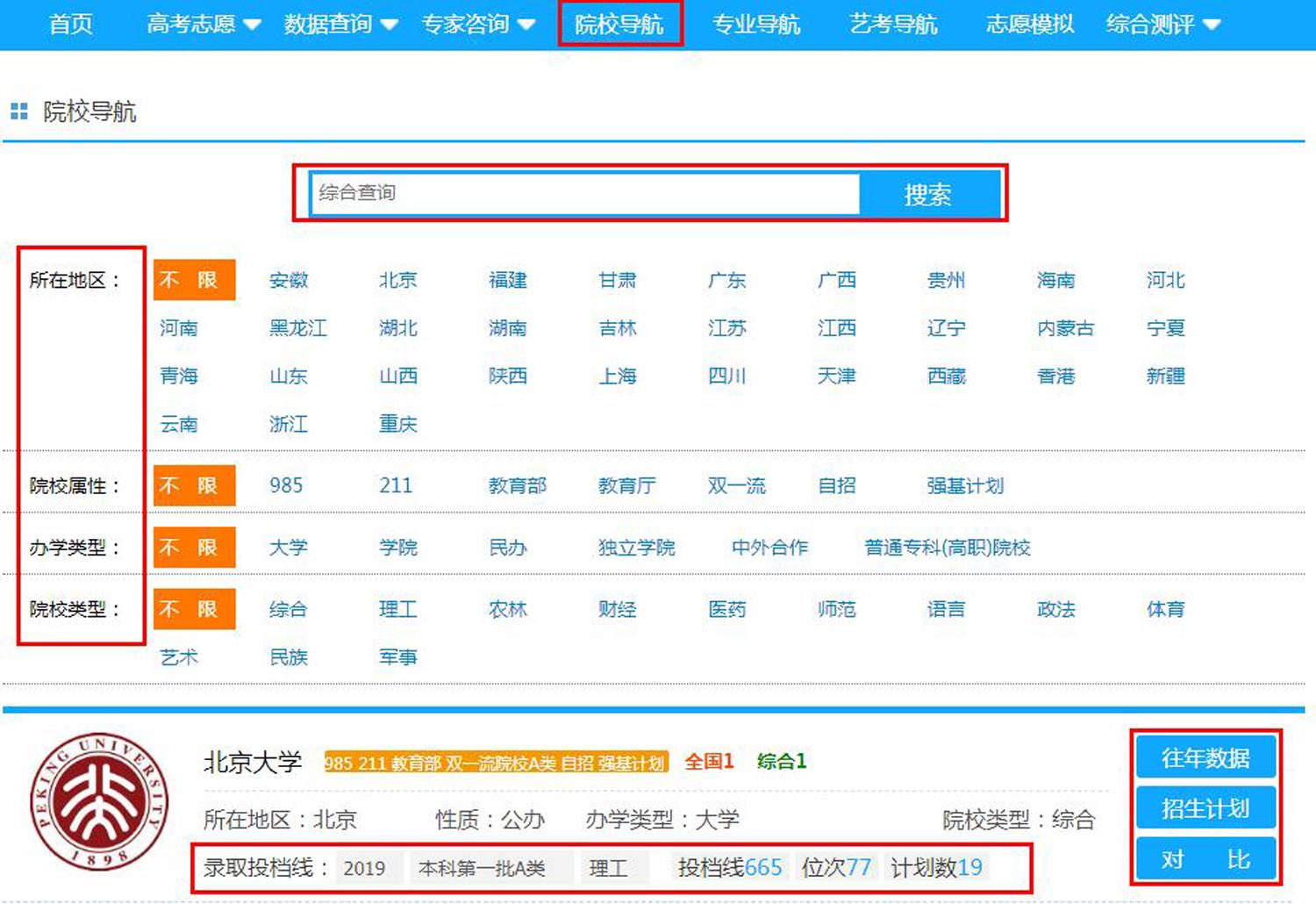Filter by 985 school attribute
Image resolution: width=1316 pixels, height=904 pixels.
pos(286,485)
